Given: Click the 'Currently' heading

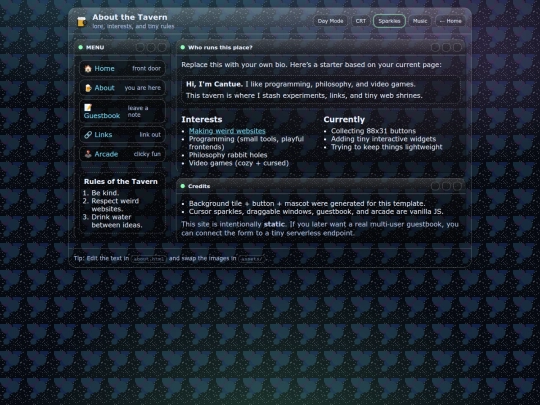Looking at the screenshot, I should tap(344, 120).
